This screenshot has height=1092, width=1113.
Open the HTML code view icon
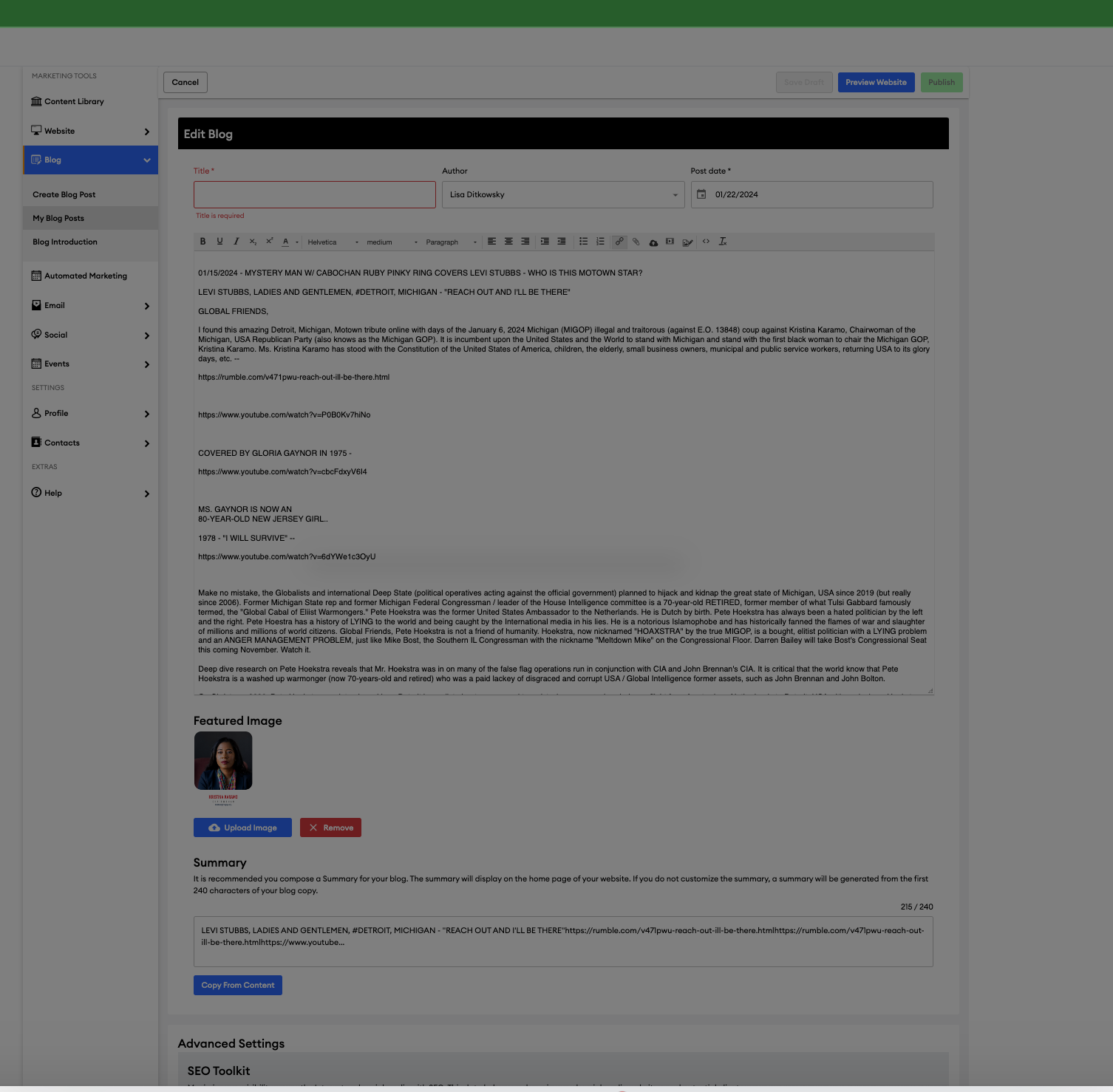coord(706,242)
